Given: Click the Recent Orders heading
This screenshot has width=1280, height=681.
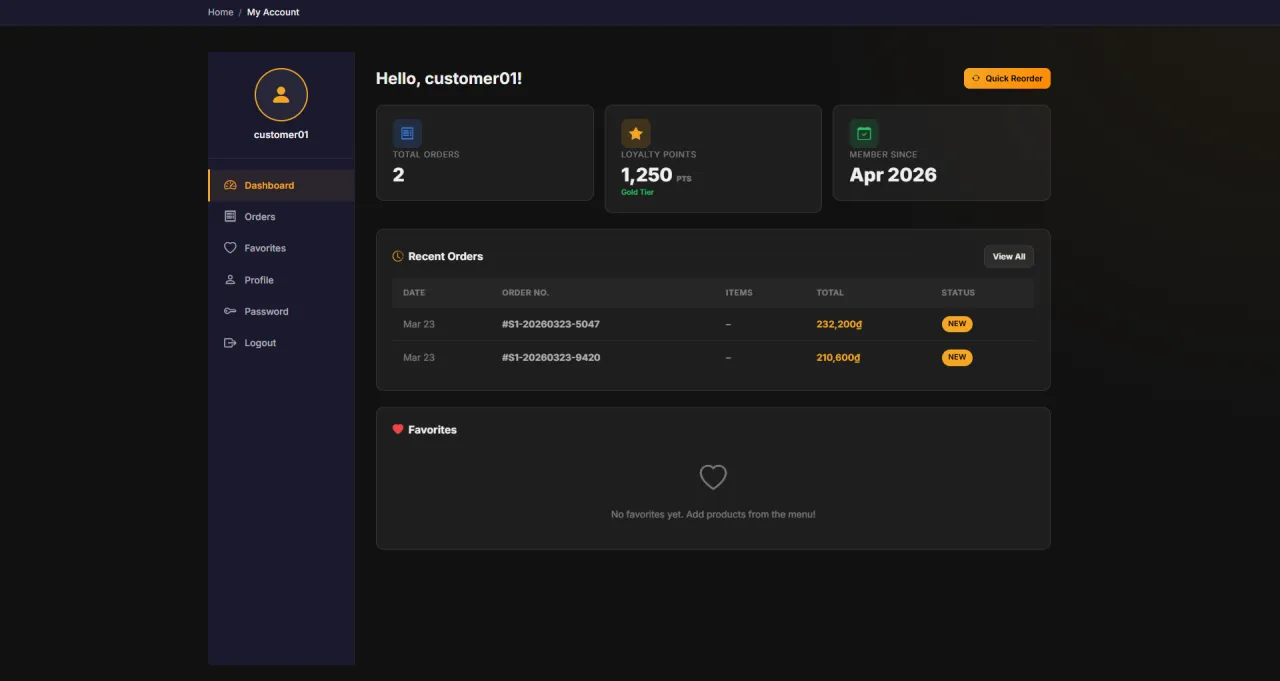Looking at the screenshot, I should click(445, 256).
